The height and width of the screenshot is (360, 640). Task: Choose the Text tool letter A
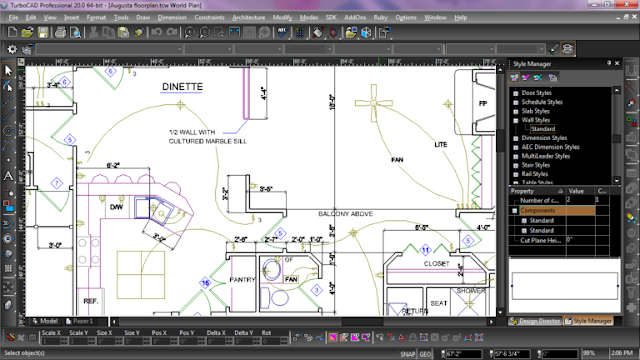point(8,176)
